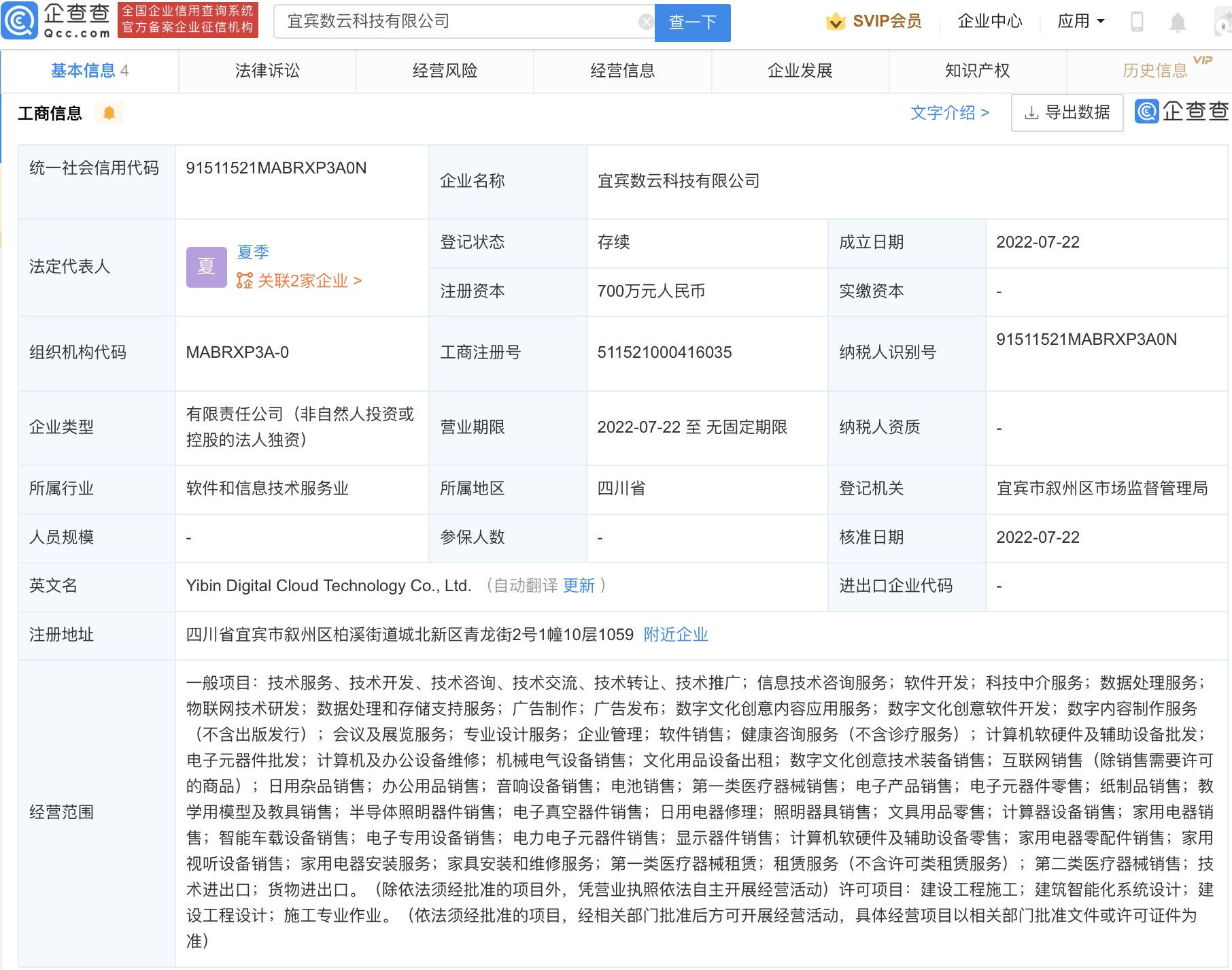1232x970 pixels.
Task: Select organization code MABRXP3A-0
Action: click(237, 352)
